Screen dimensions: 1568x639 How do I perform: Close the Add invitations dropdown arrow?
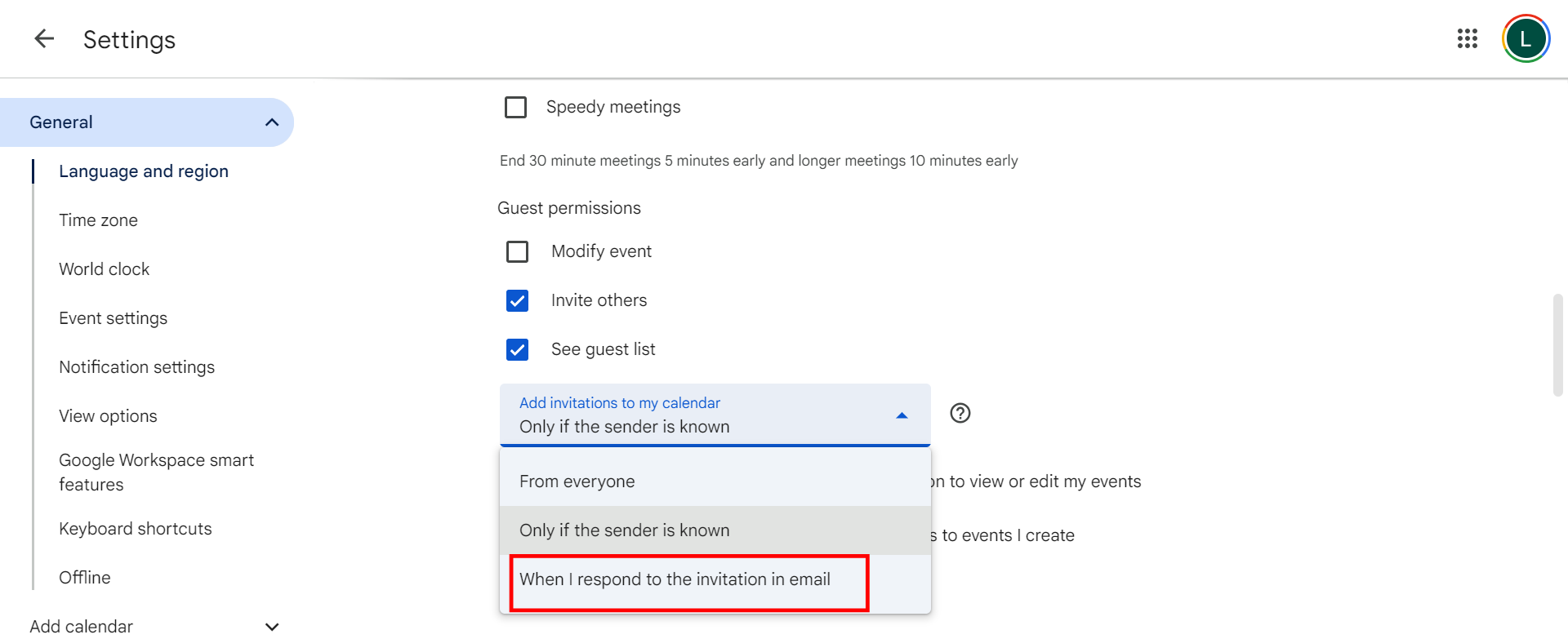click(902, 415)
